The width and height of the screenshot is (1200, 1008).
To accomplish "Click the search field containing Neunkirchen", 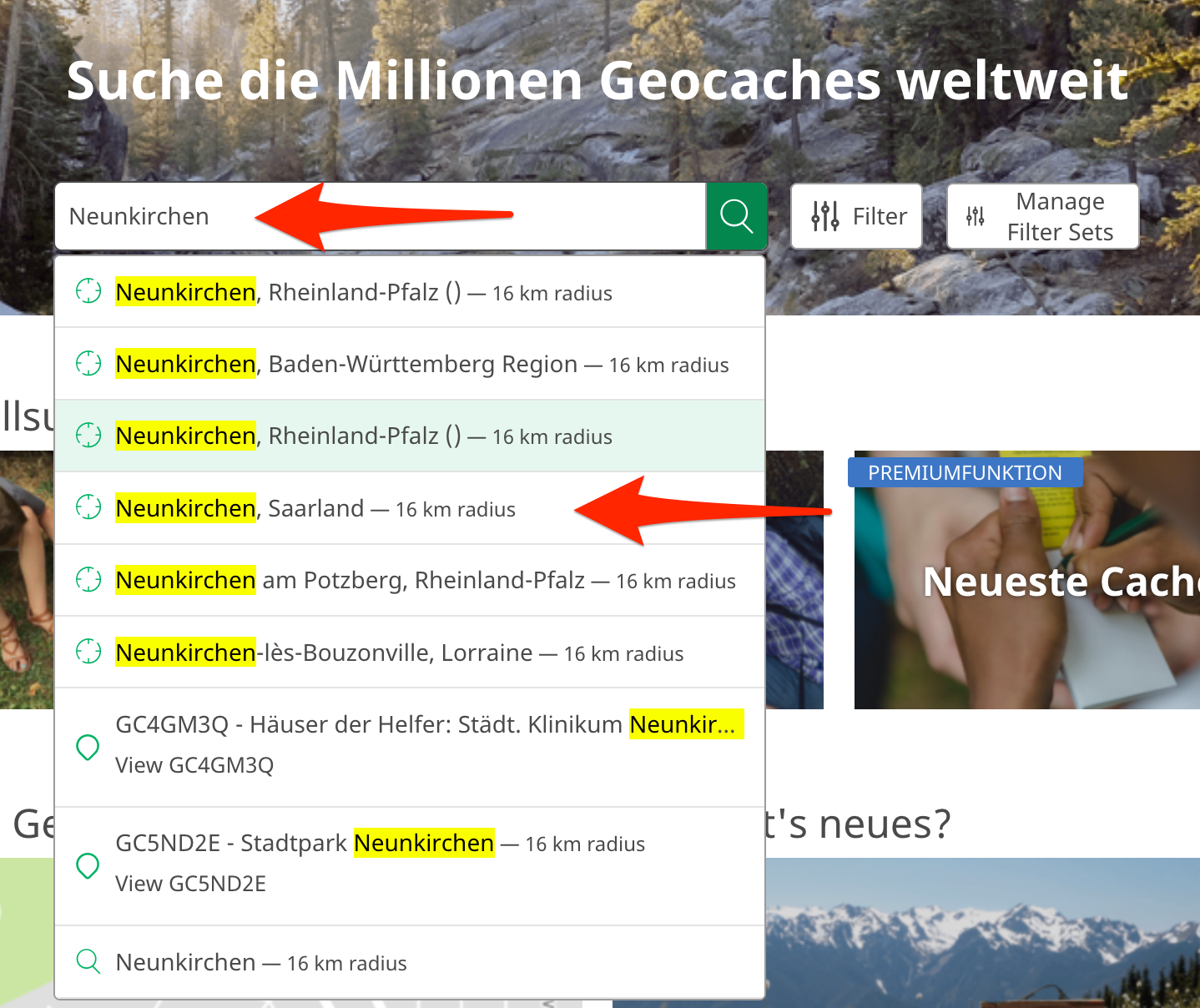I will pyautogui.click(x=381, y=216).
